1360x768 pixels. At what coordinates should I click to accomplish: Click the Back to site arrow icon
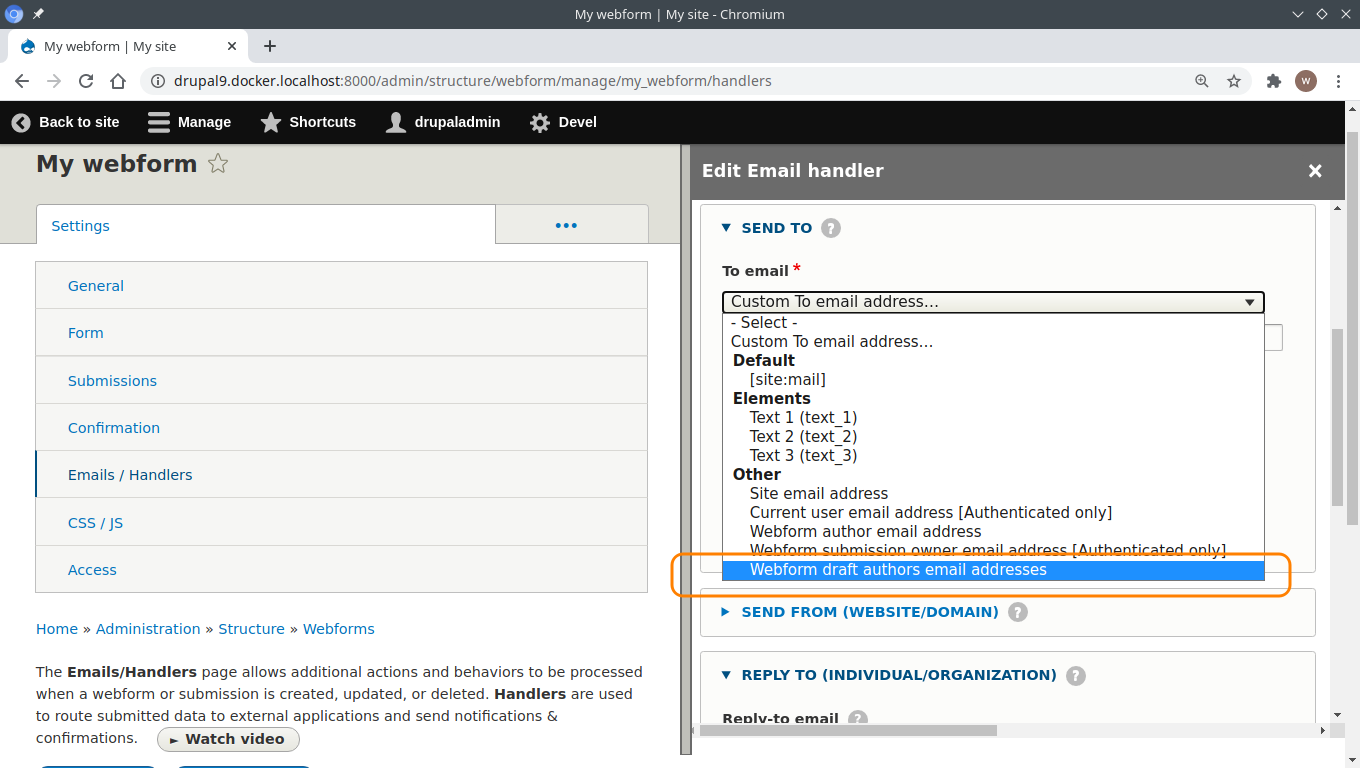pos(20,122)
